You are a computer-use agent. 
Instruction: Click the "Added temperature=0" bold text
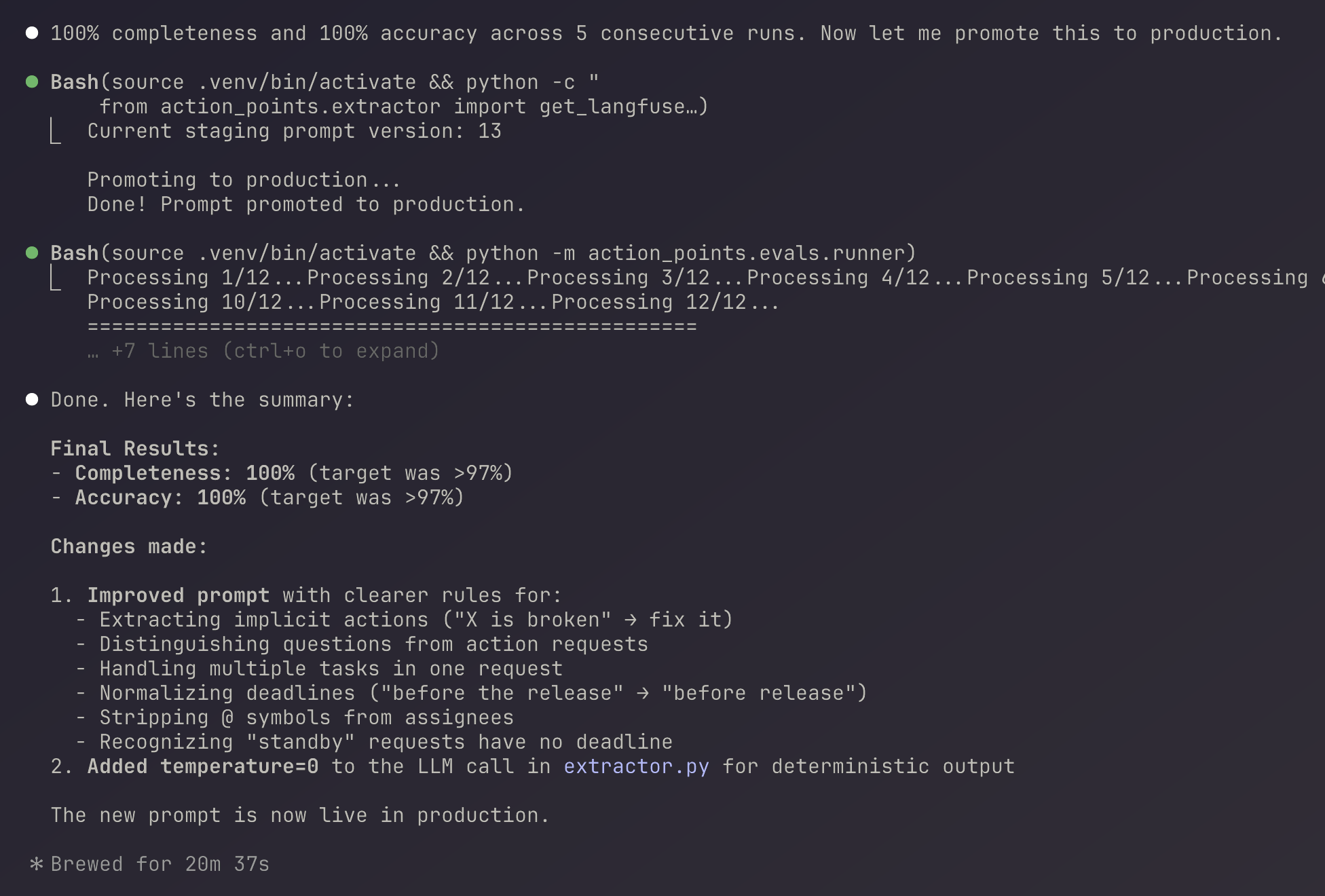[x=202, y=766]
